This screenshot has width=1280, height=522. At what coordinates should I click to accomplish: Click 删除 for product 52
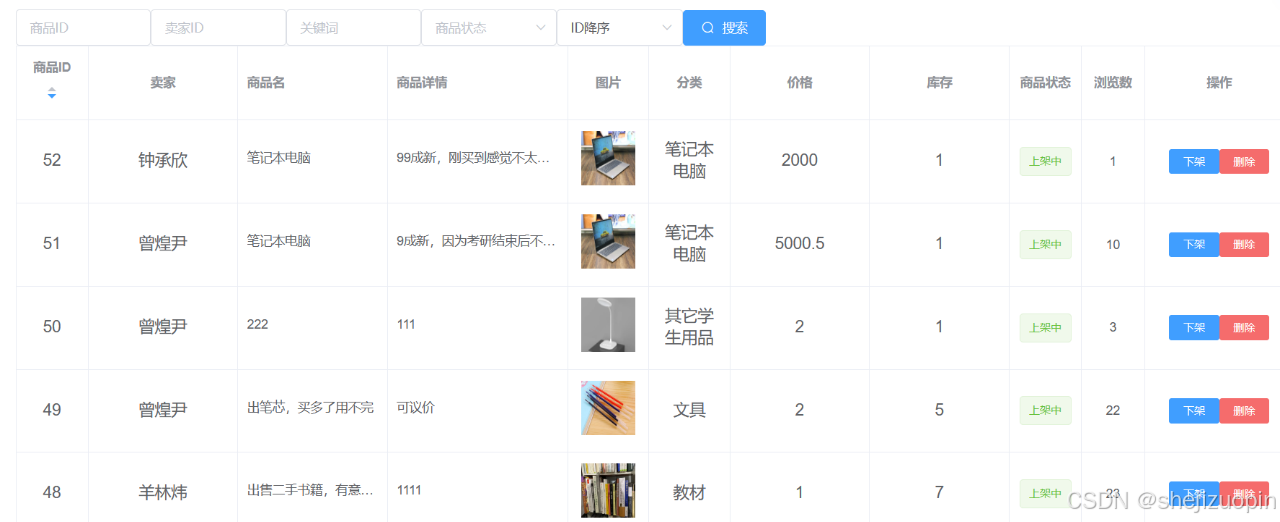click(1244, 161)
